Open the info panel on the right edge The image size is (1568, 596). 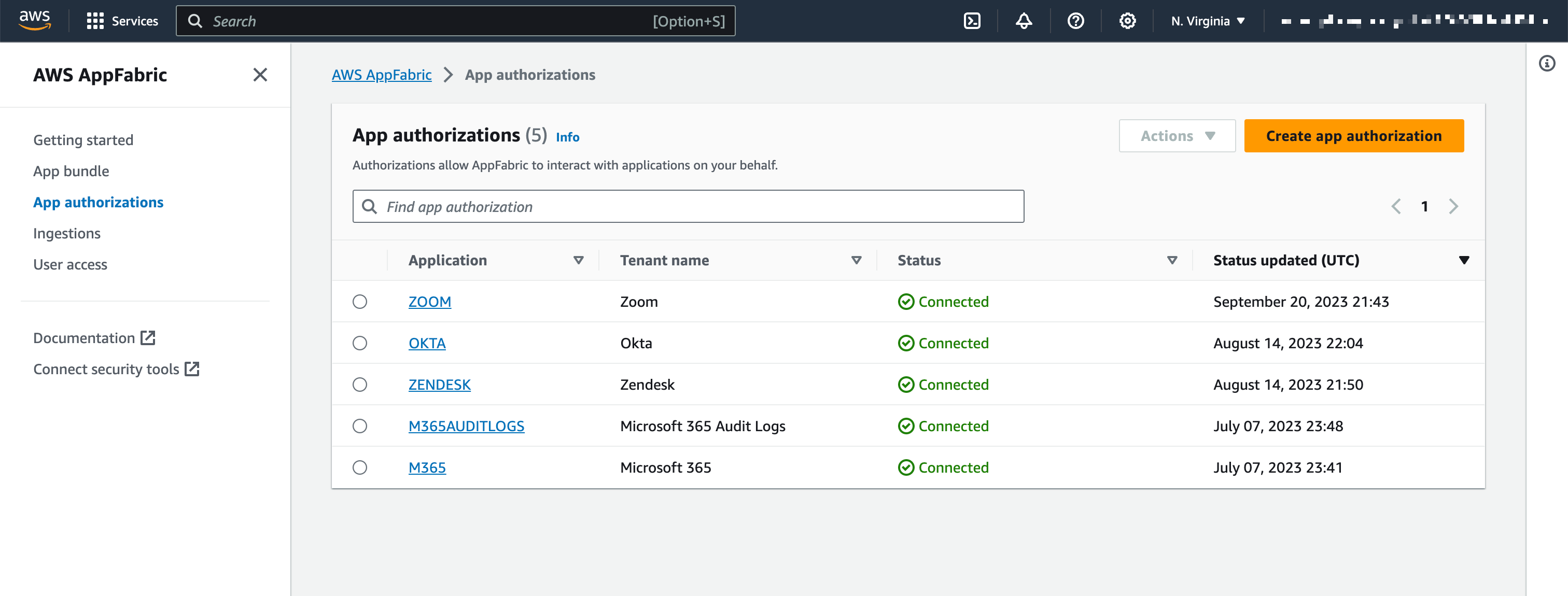[x=1547, y=63]
